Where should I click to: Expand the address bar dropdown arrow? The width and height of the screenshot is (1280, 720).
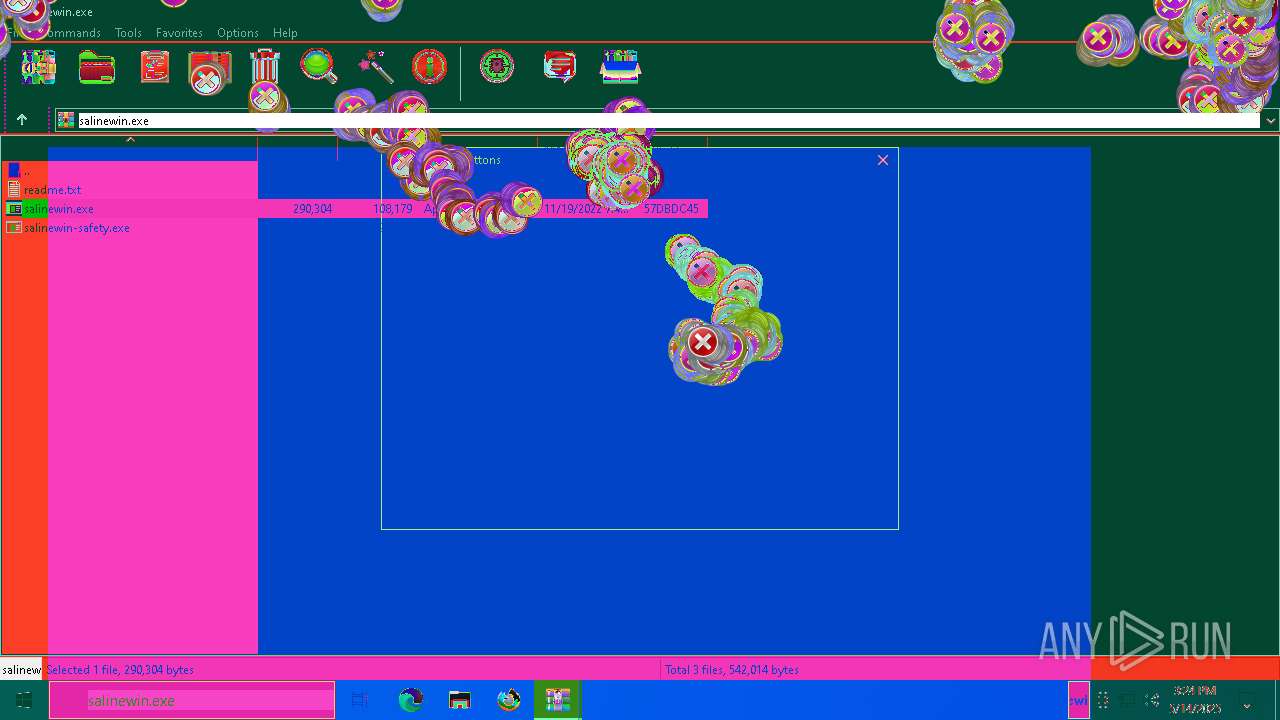[1270, 120]
